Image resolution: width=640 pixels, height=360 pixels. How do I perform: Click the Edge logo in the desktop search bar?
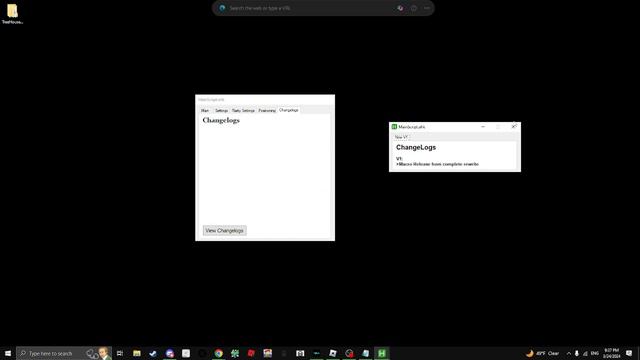[222, 8]
